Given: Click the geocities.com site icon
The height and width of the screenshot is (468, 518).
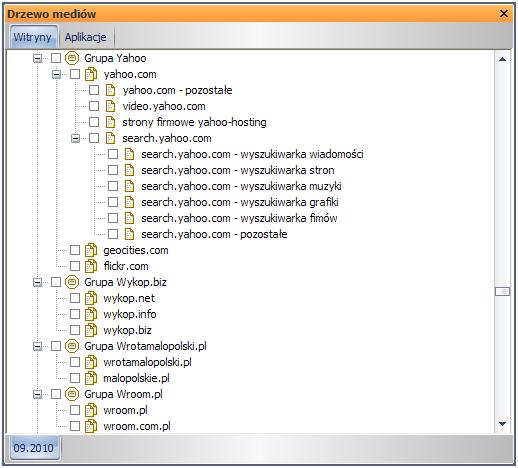Looking at the screenshot, I should click(x=91, y=250).
